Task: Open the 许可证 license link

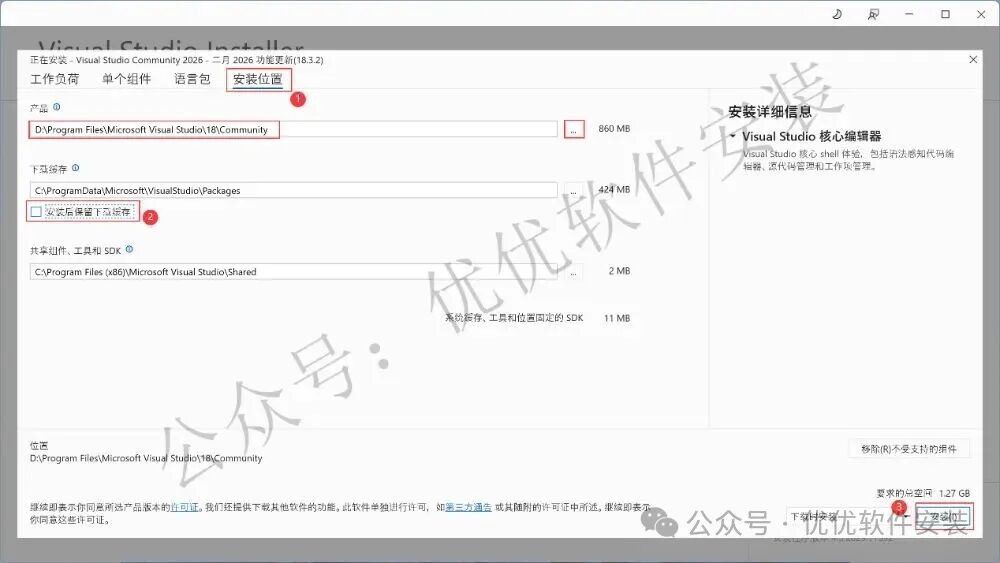Action: [x=185, y=508]
